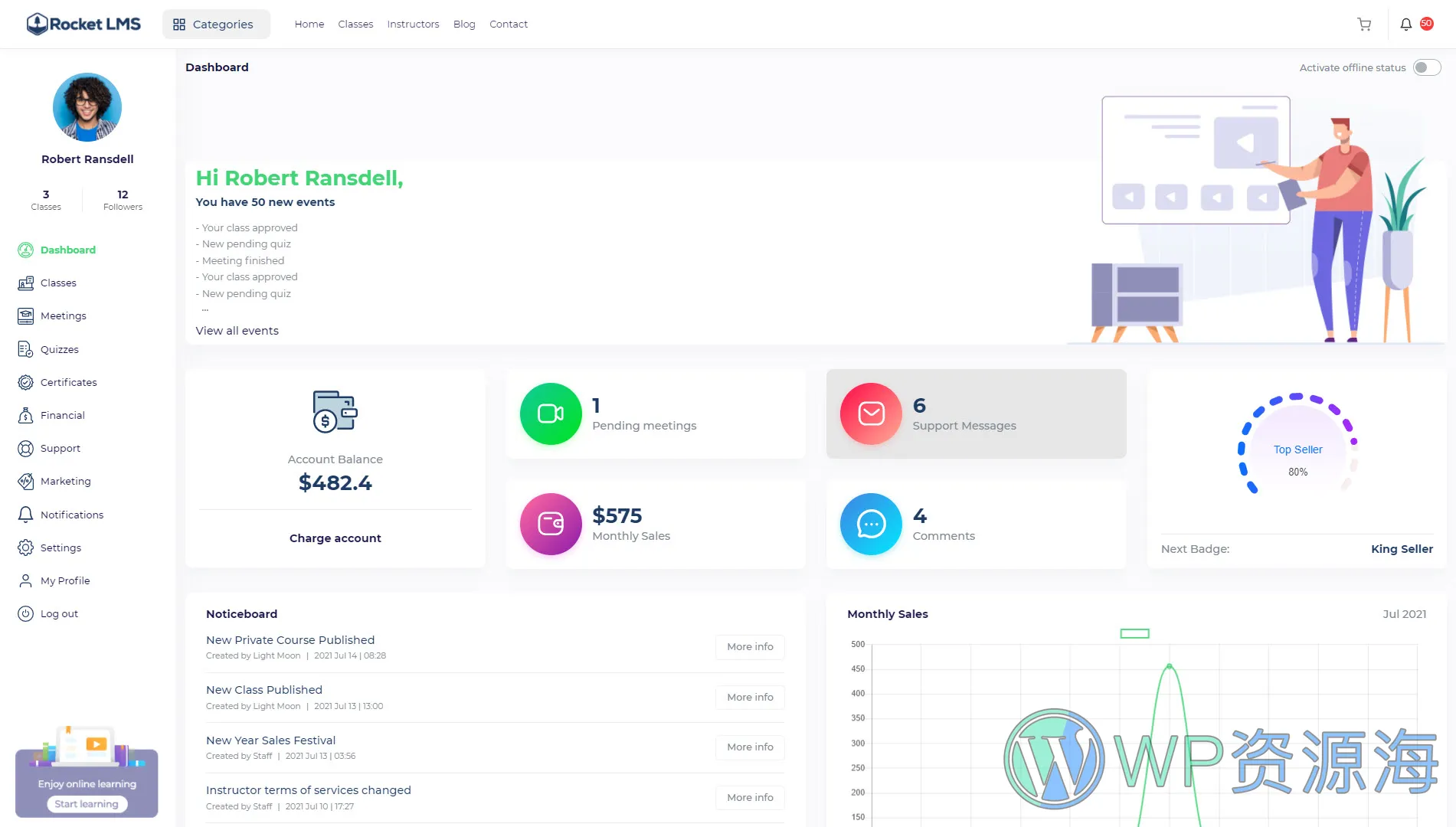This screenshot has width=1456, height=827.
Task: Click the blue comments chat icon
Action: pos(871,524)
